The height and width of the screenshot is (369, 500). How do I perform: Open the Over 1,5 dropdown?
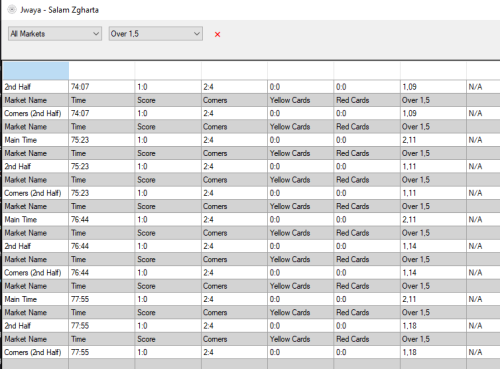point(156,34)
